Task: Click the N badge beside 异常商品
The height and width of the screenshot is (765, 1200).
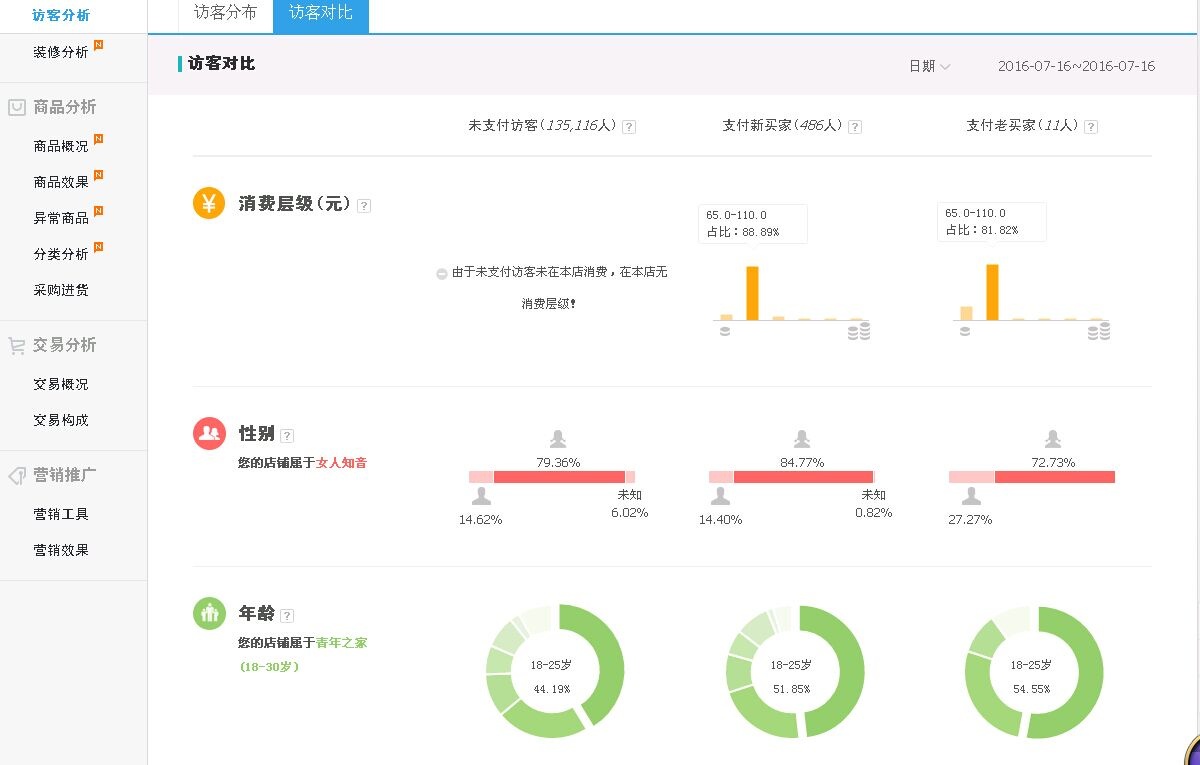Action: tap(98, 211)
